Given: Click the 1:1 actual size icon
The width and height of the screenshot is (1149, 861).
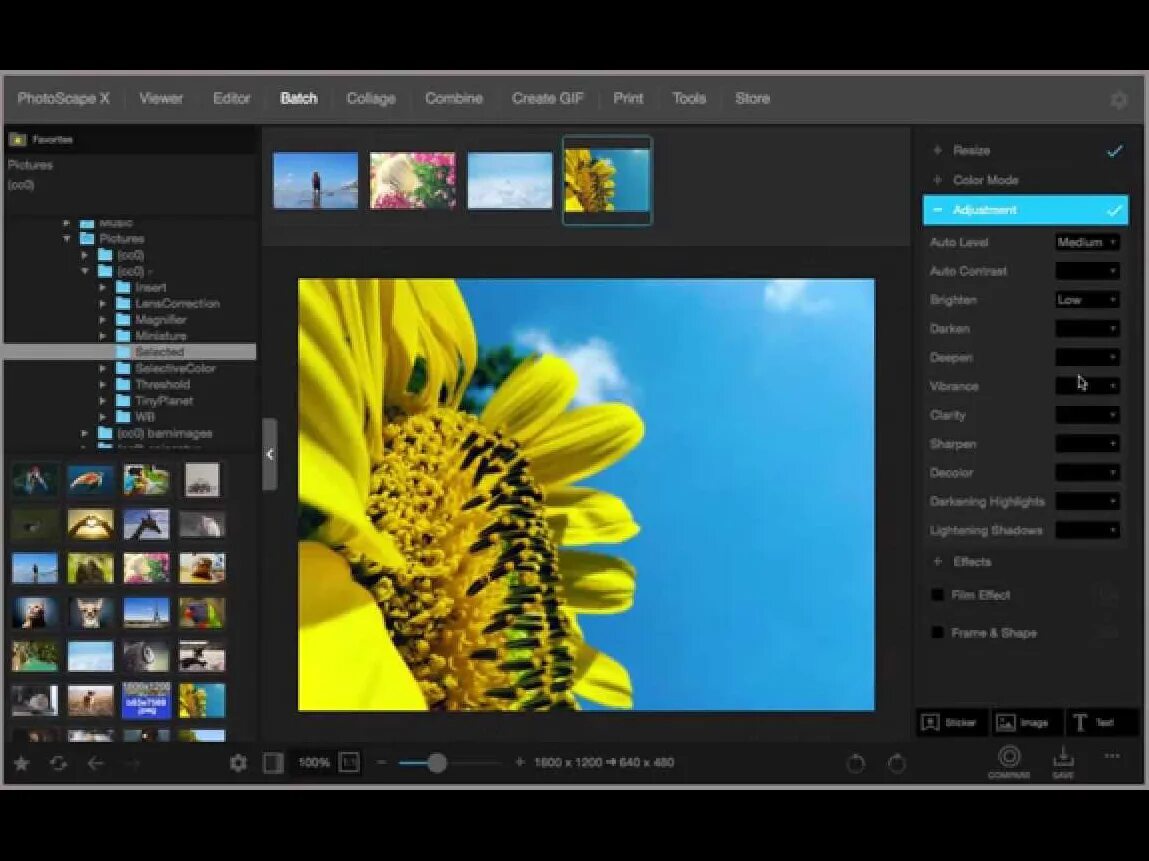Looking at the screenshot, I should [x=350, y=762].
